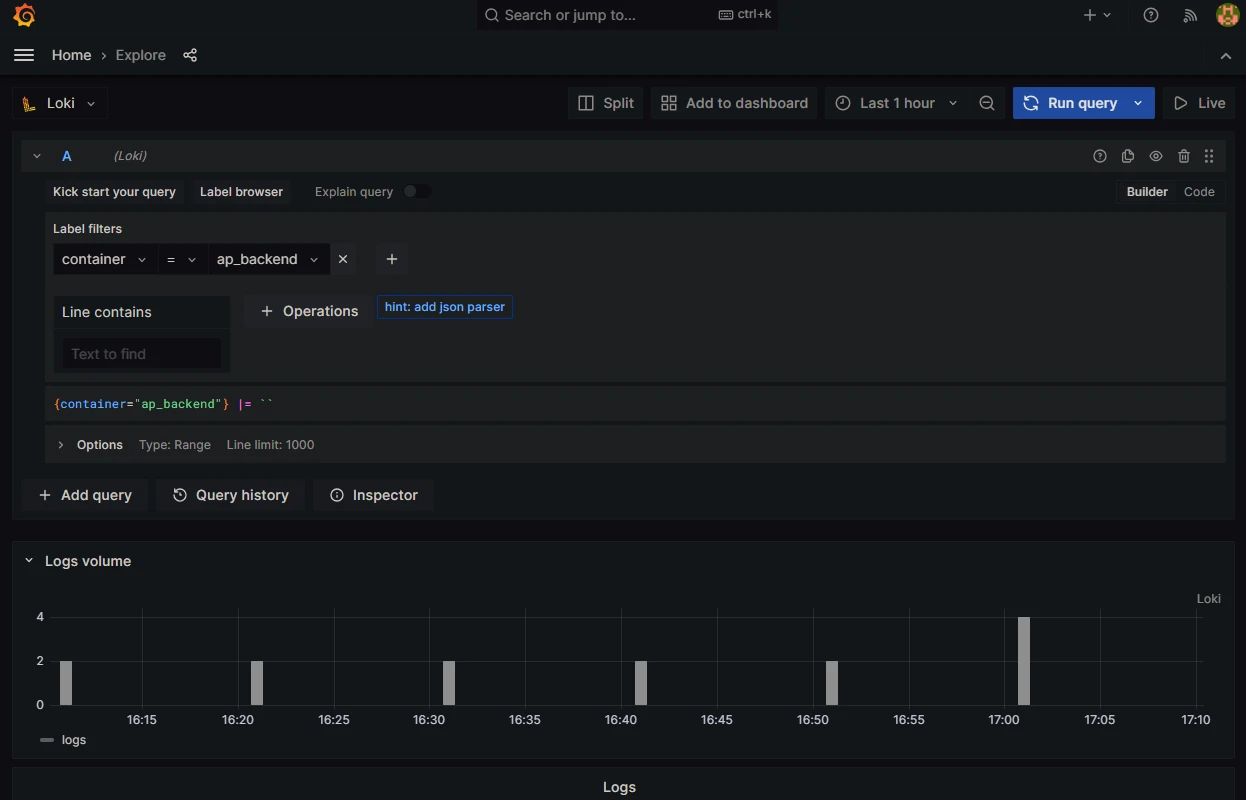Enable the Explain query switch
The height and width of the screenshot is (800, 1246).
[417, 191]
